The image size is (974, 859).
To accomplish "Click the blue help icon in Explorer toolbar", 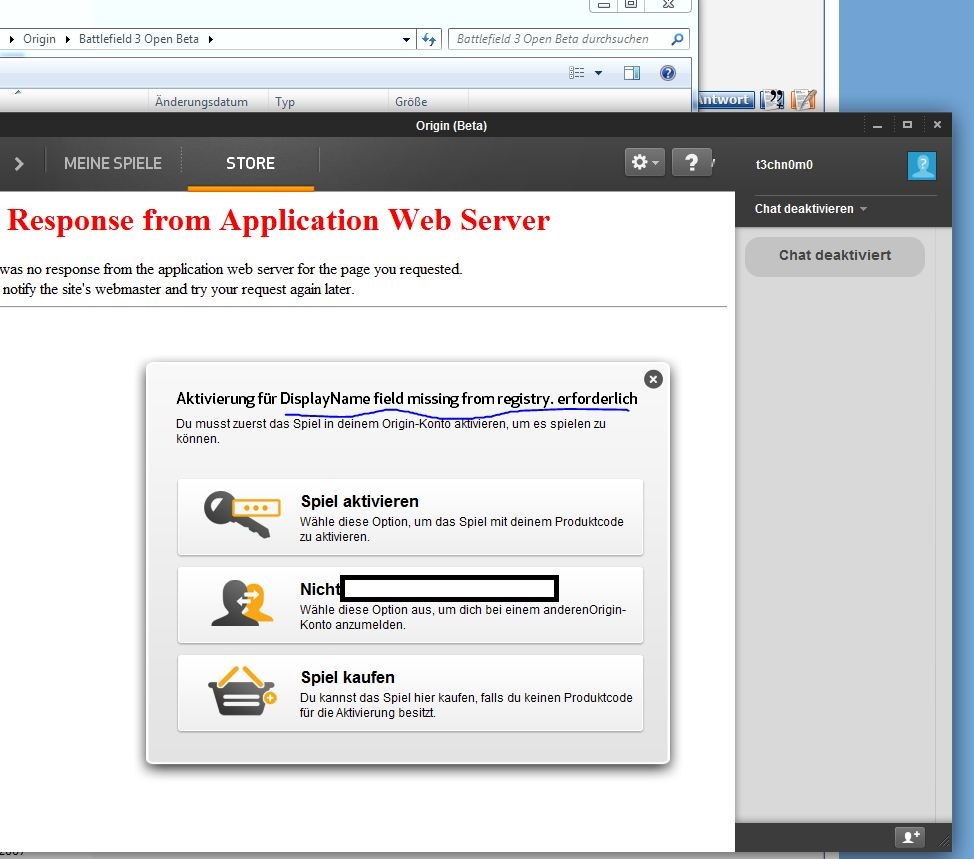I will pos(668,73).
